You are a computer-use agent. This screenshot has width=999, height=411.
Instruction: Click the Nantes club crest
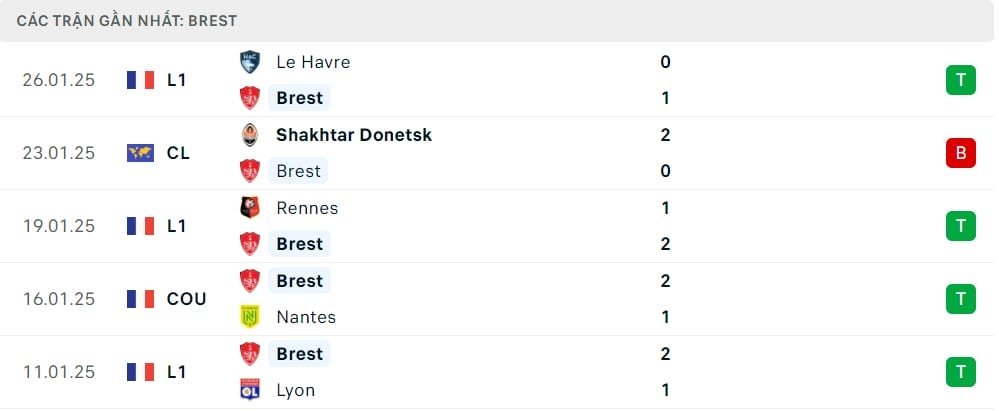point(250,317)
